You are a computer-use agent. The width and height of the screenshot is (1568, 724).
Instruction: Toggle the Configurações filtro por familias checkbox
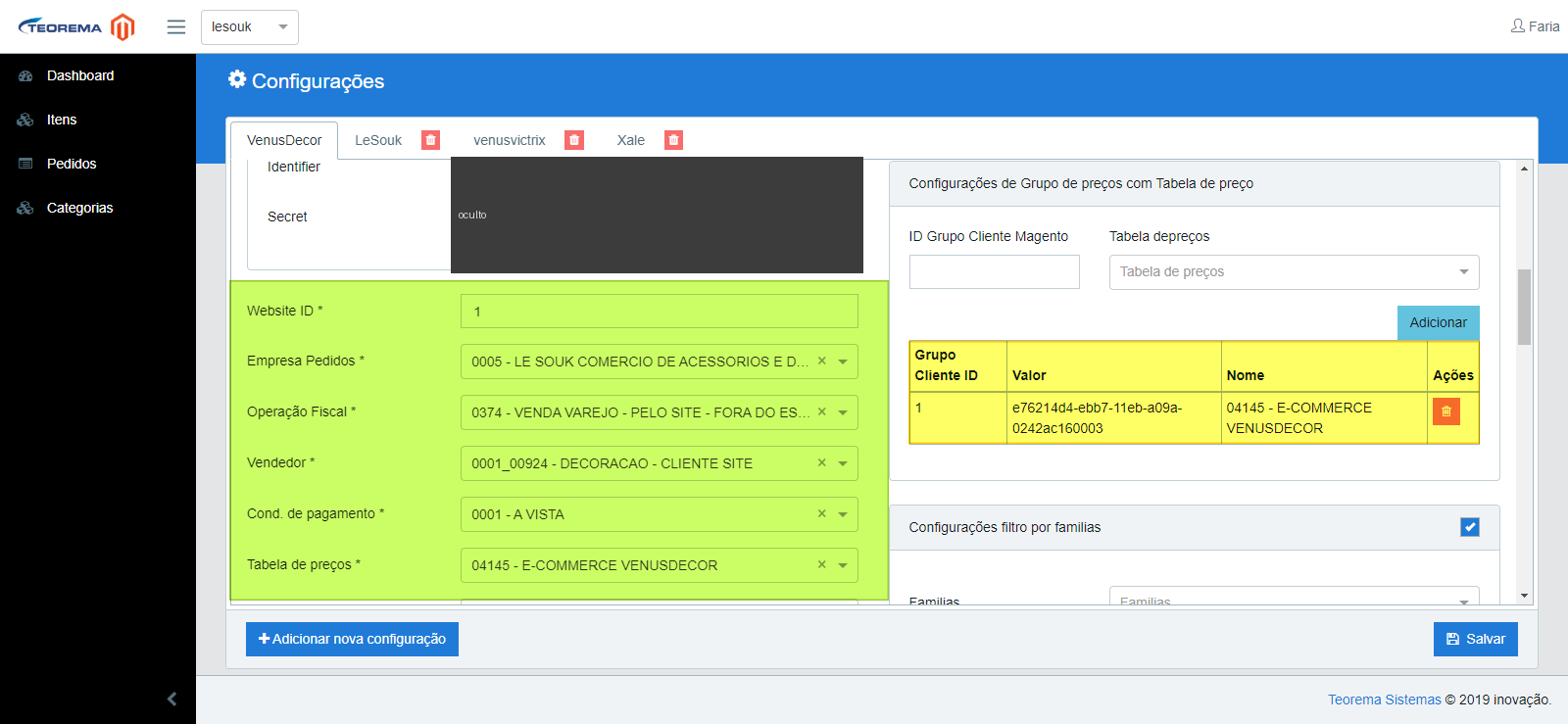(1470, 527)
